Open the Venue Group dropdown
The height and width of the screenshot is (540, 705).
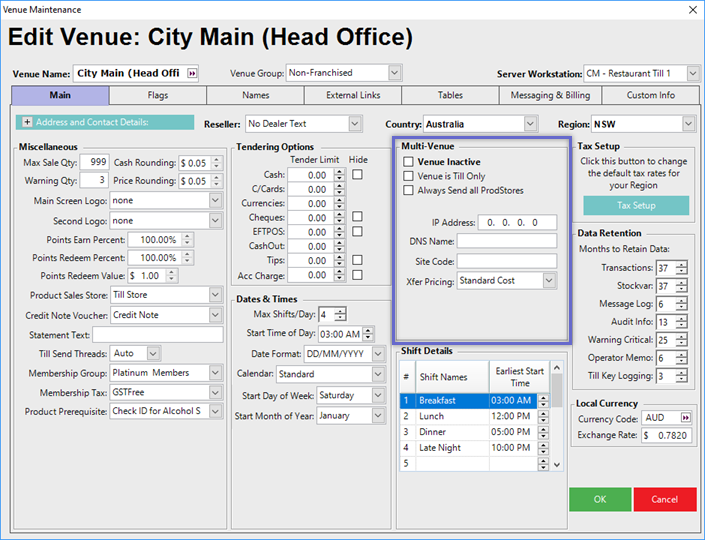(394, 73)
